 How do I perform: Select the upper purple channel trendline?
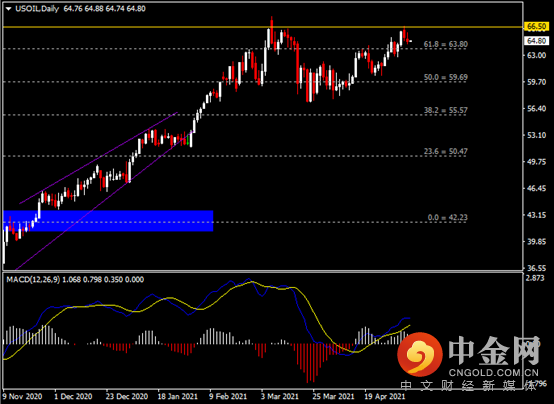coord(98,158)
